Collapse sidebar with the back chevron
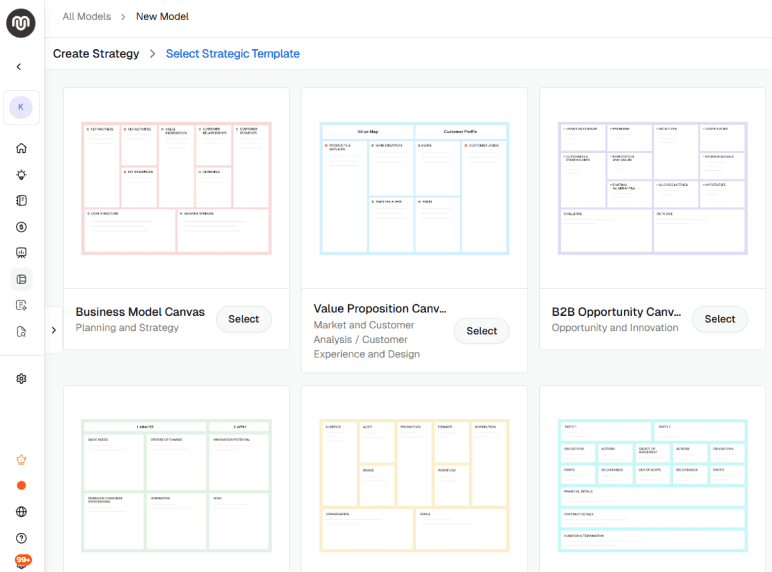 tap(19, 66)
